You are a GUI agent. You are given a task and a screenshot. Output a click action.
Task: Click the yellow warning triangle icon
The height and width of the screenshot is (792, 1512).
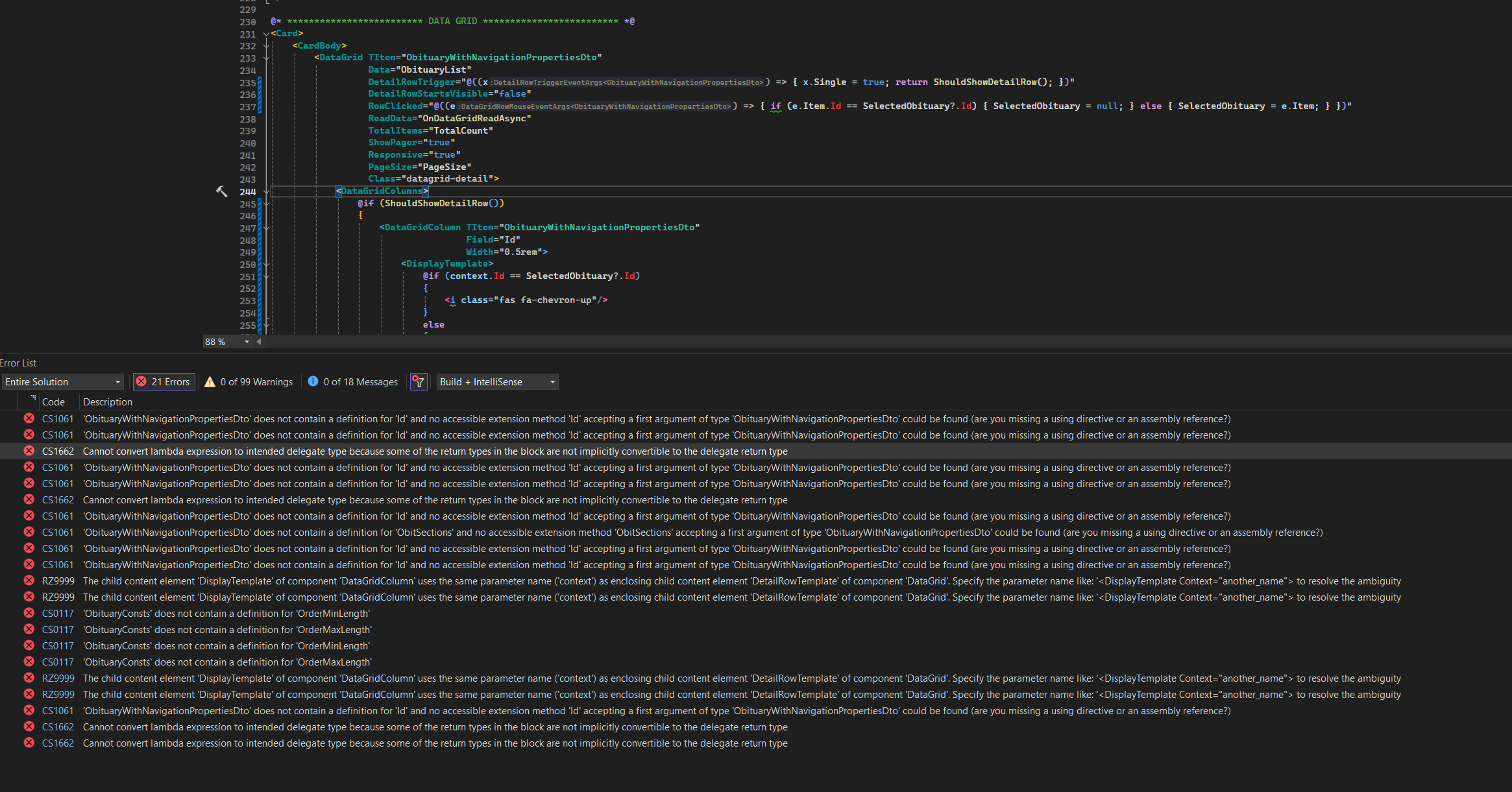(x=210, y=382)
